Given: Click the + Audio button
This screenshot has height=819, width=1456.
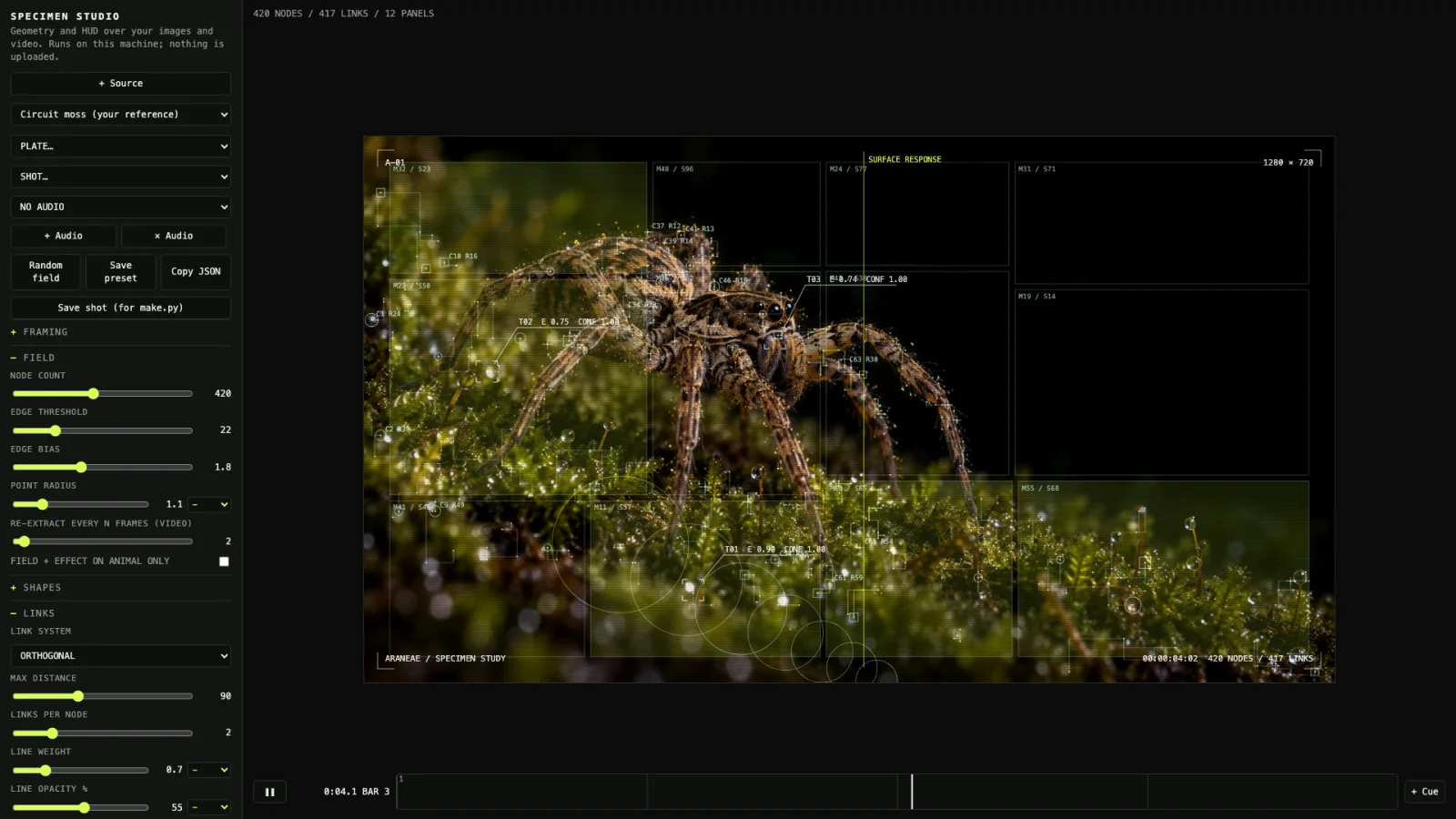Looking at the screenshot, I should pyautogui.click(x=64, y=236).
